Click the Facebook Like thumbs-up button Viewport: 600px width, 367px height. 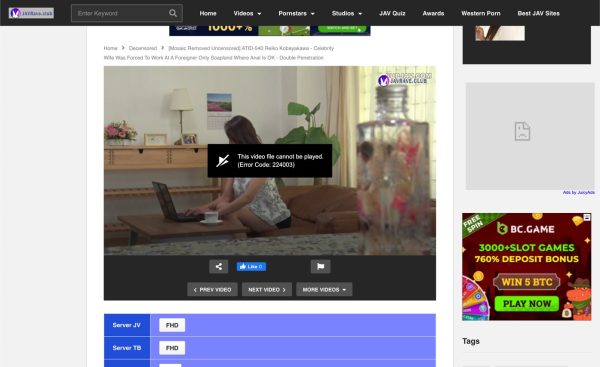pyautogui.click(x=251, y=267)
